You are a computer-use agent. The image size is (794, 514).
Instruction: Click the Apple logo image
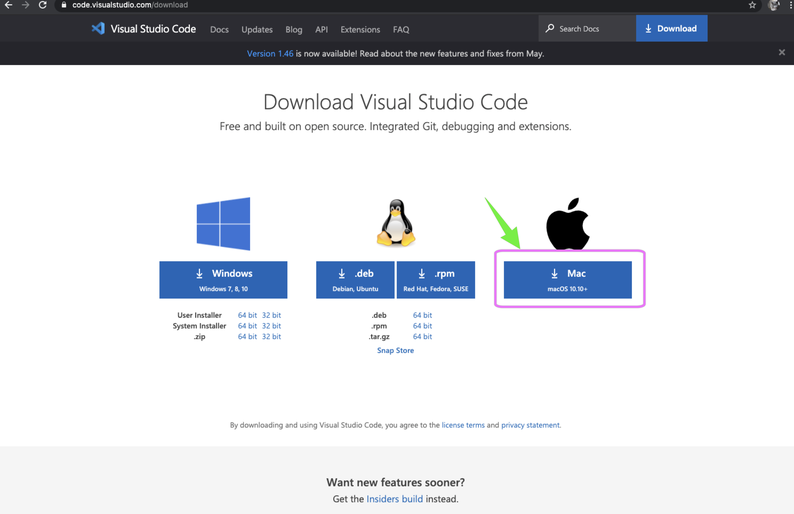pyautogui.click(x=567, y=224)
